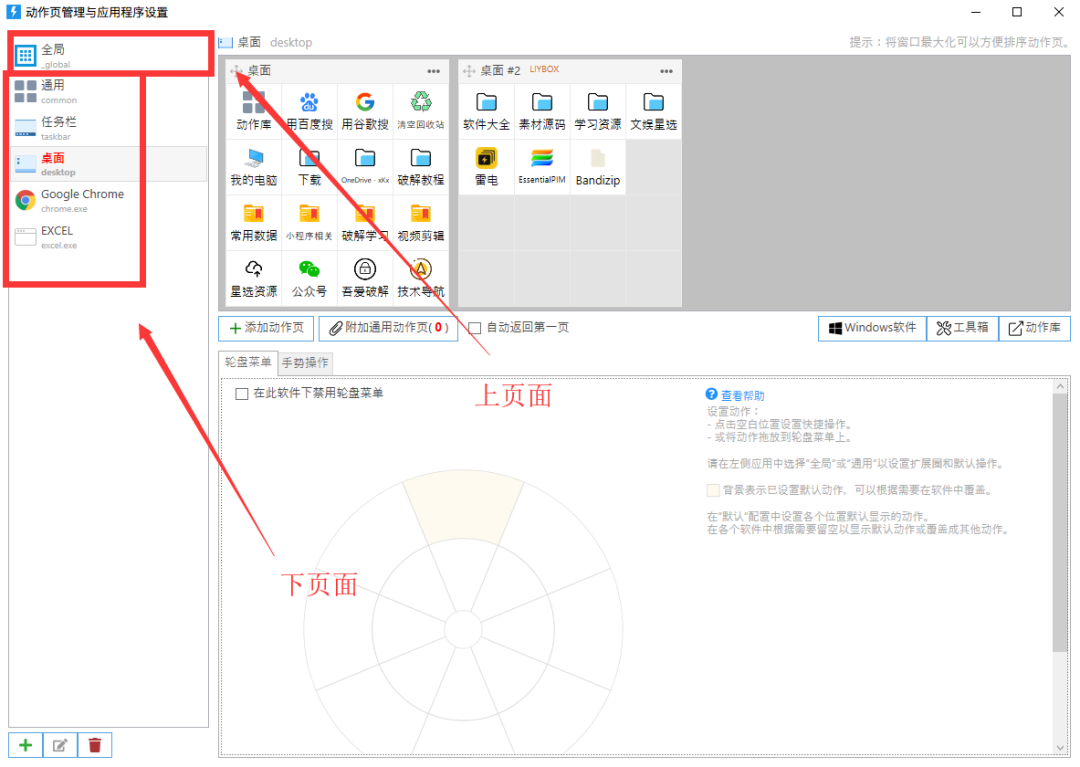Click the 附加通用动作页 button
Image resolution: width=1080 pixels, height=767 pixels.
pyautogui.click(x=388, y=328)
